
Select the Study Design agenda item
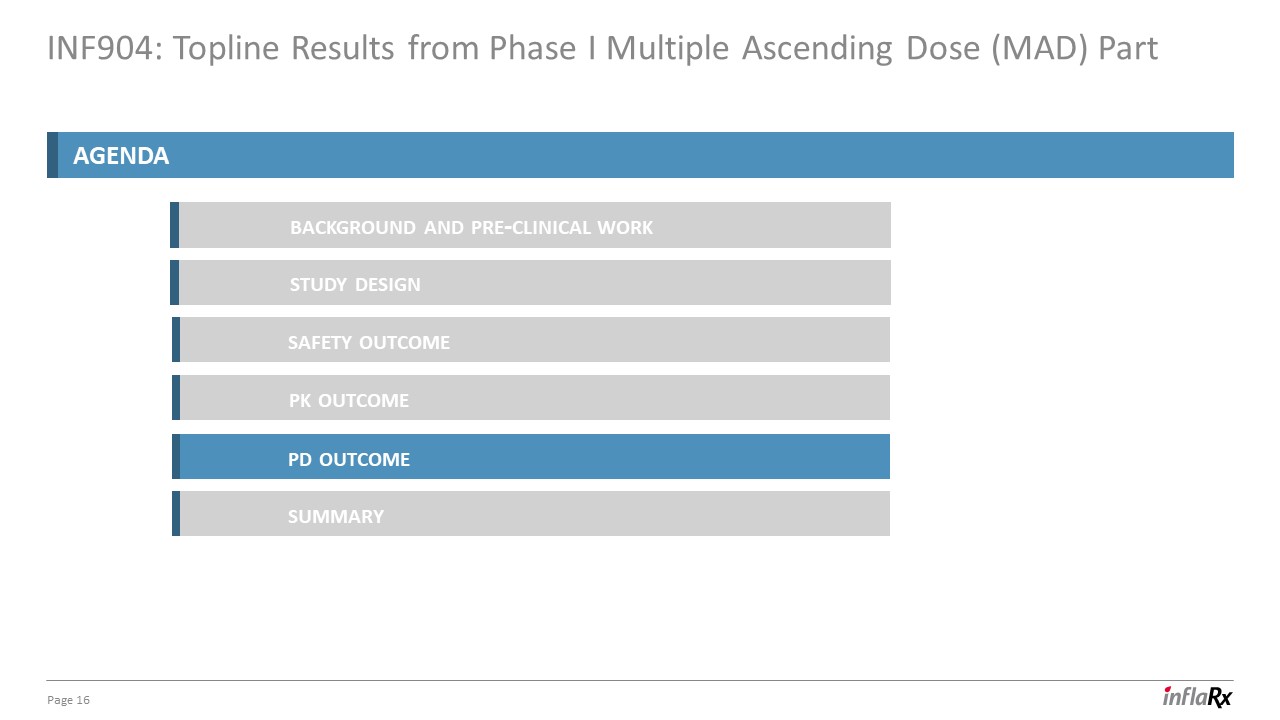355,285
